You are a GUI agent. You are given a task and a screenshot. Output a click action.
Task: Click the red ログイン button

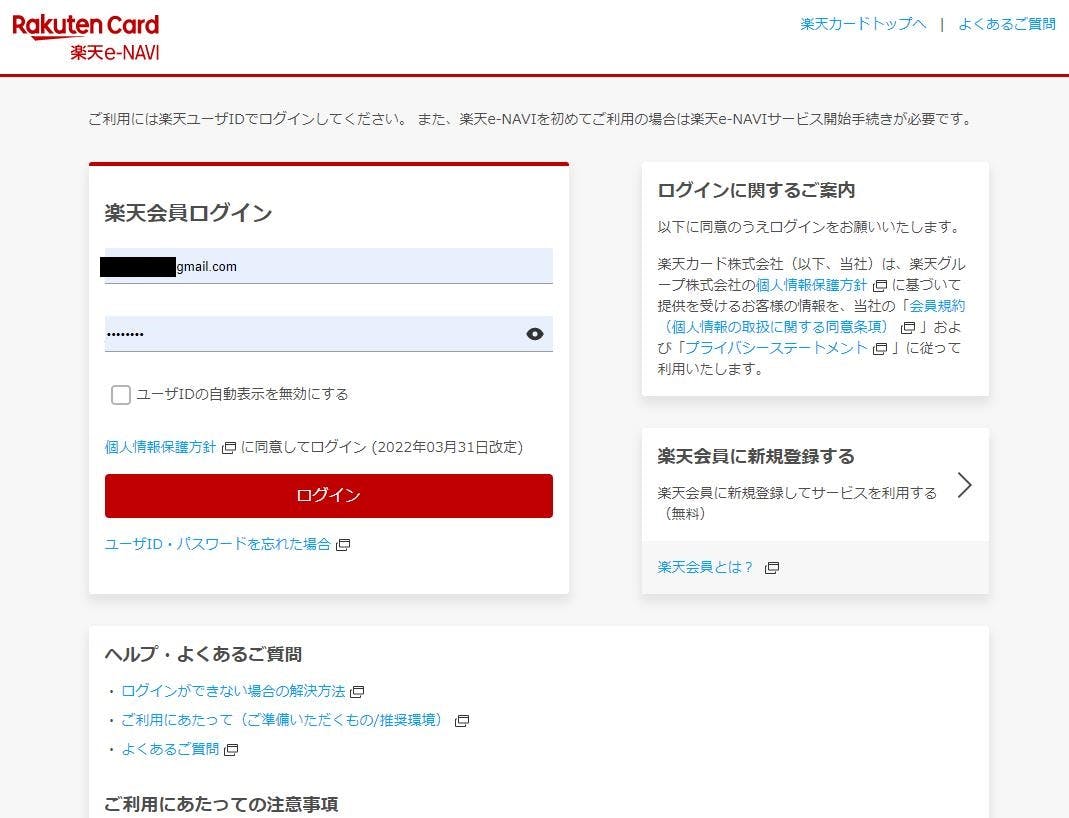[329, 496]
